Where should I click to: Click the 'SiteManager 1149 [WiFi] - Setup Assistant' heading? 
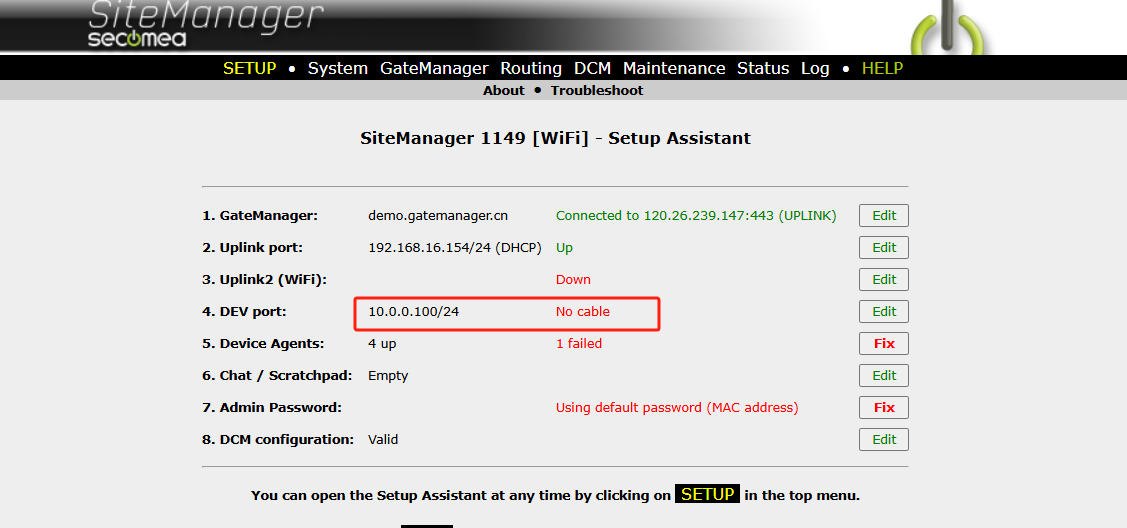(x=556, y=138)
